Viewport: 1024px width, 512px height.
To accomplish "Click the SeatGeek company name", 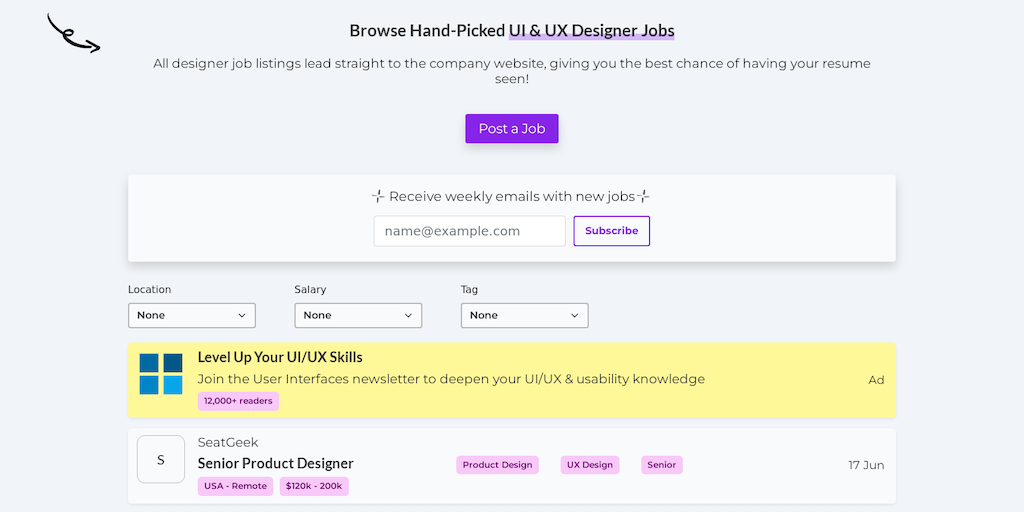I will pos(228,442).
